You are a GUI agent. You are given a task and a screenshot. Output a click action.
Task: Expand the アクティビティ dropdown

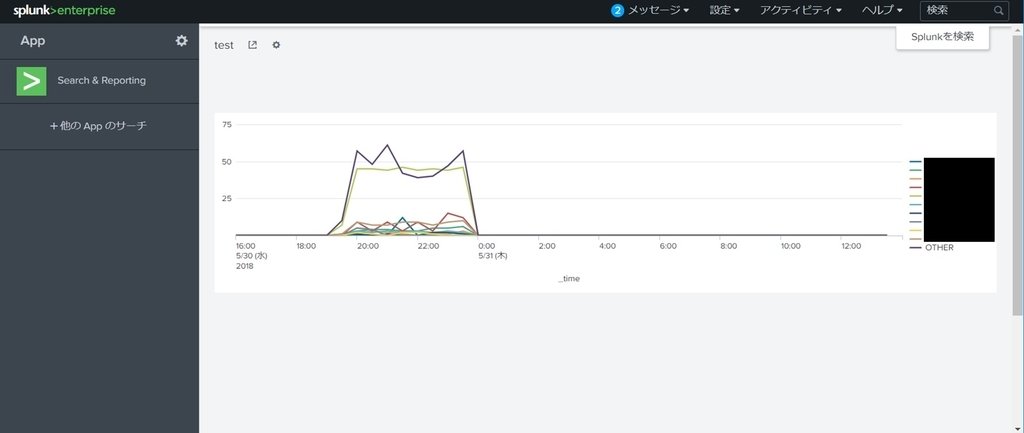800,10
